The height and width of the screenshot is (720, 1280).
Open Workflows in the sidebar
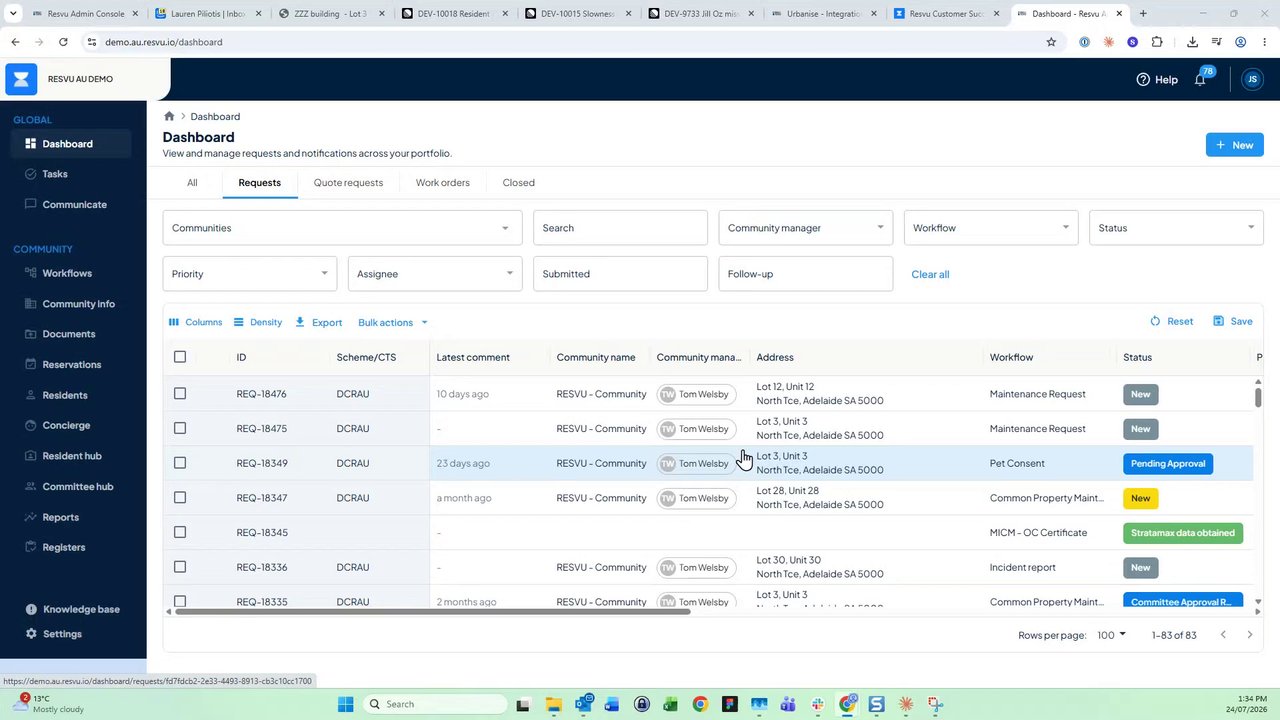click(67, 273)
